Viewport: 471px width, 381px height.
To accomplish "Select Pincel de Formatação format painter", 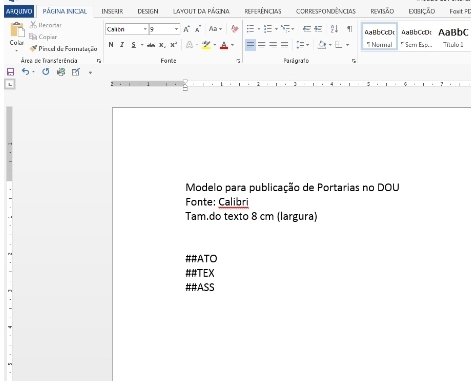I will point(63,49).
